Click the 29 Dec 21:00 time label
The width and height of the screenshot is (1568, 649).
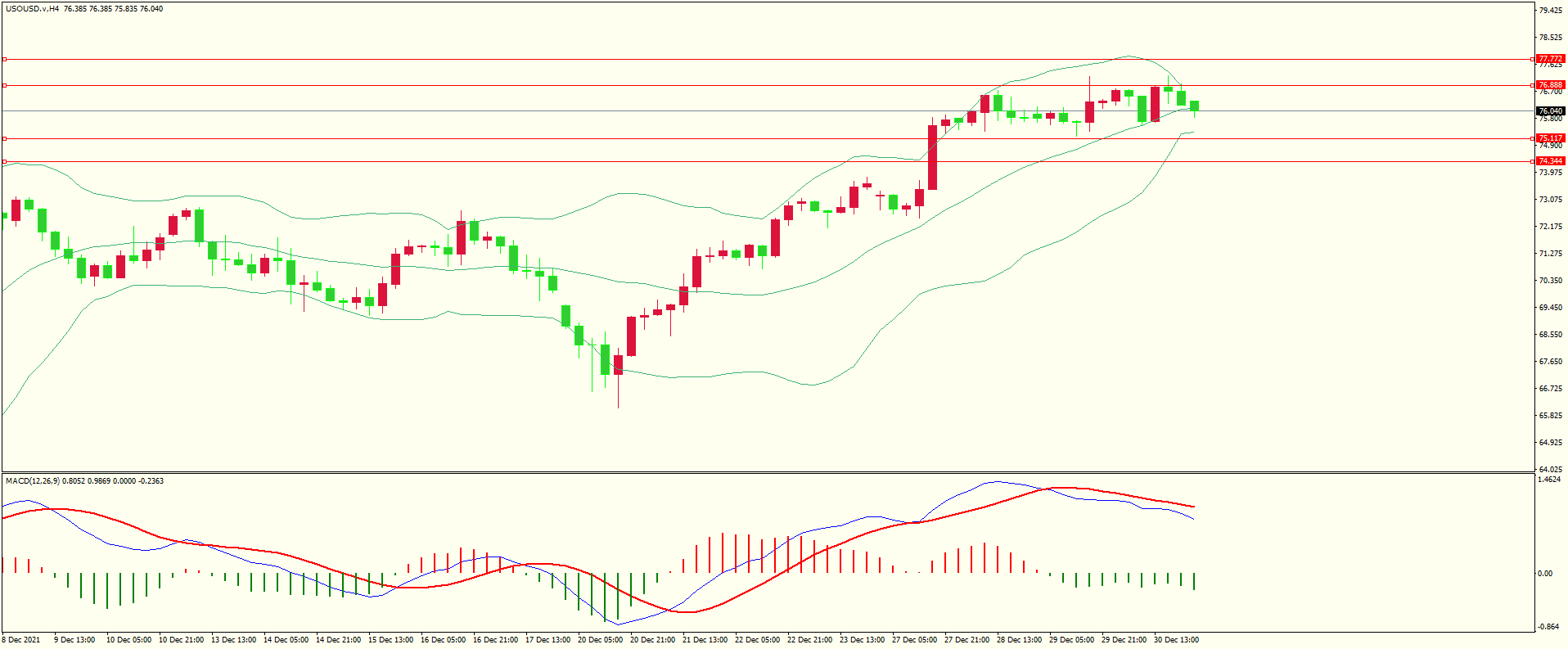(x=1124, y=640)
